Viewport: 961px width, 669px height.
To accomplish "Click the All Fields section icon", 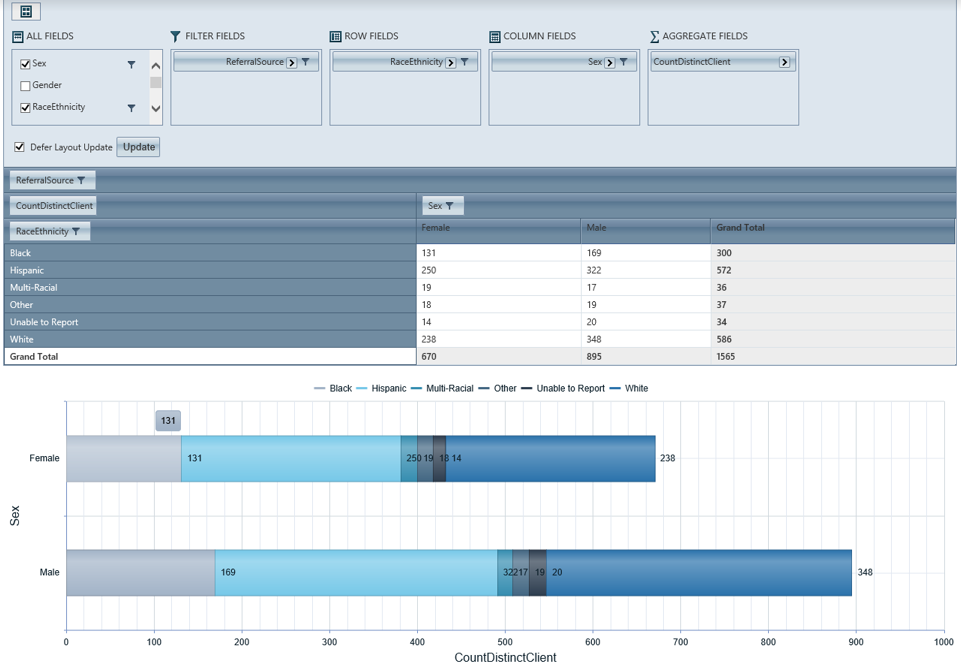I will [18, 37].
